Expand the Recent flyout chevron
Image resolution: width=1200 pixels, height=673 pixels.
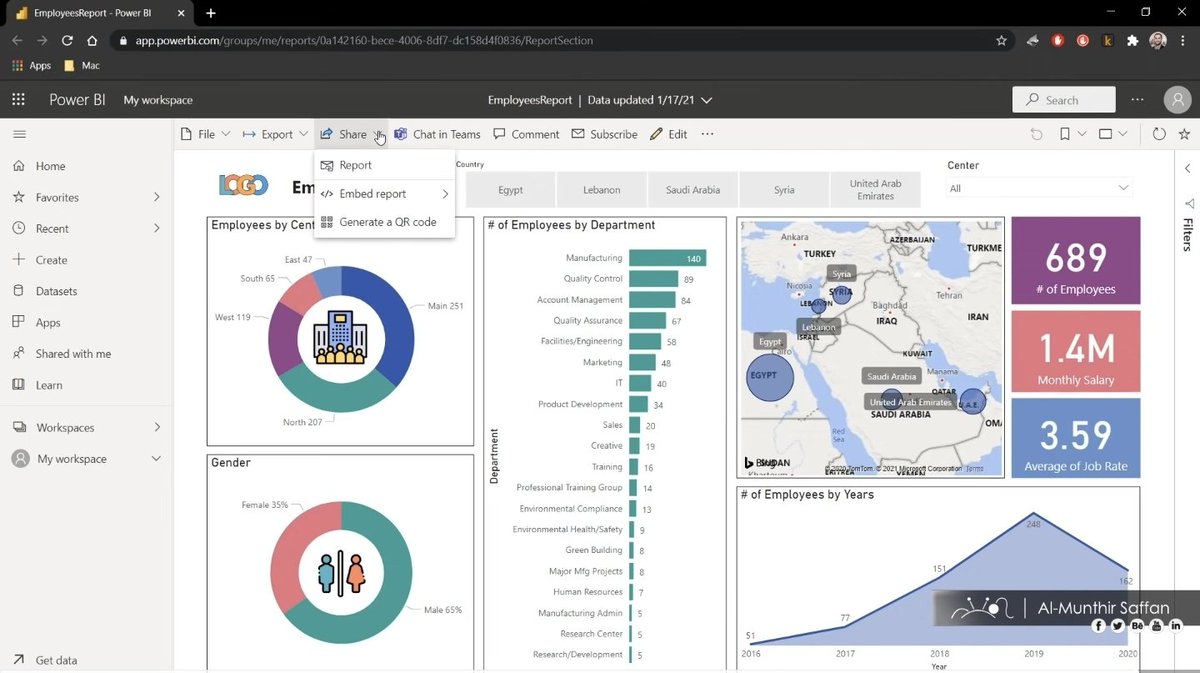pos(156,228)
